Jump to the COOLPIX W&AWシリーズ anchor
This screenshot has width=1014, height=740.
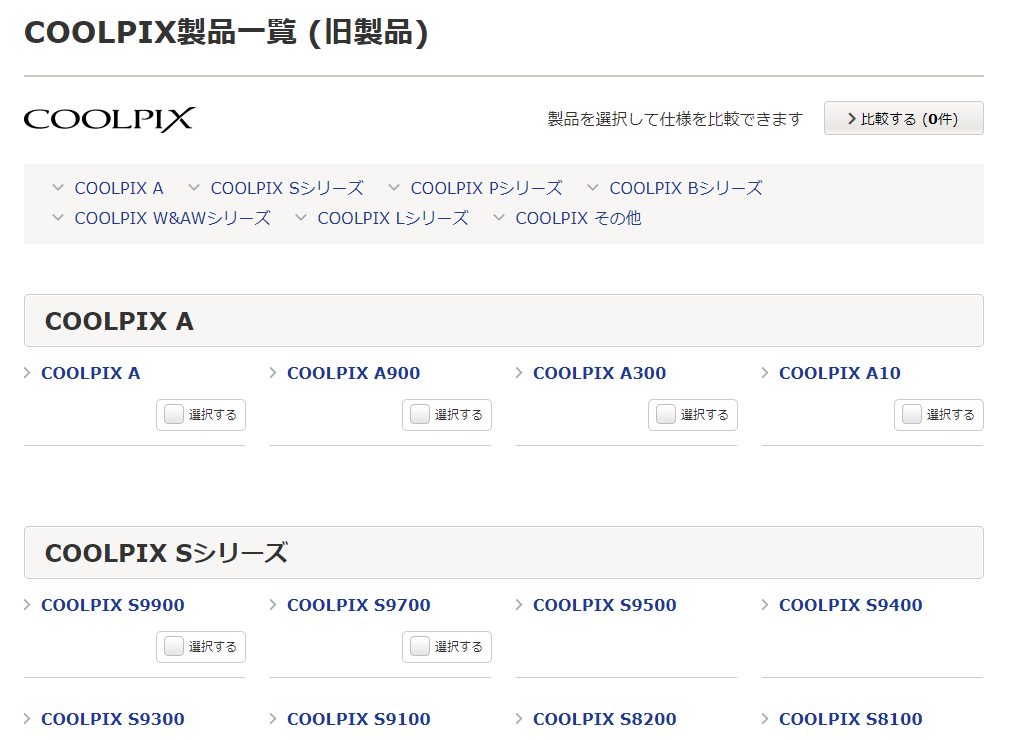coord(172,218)
